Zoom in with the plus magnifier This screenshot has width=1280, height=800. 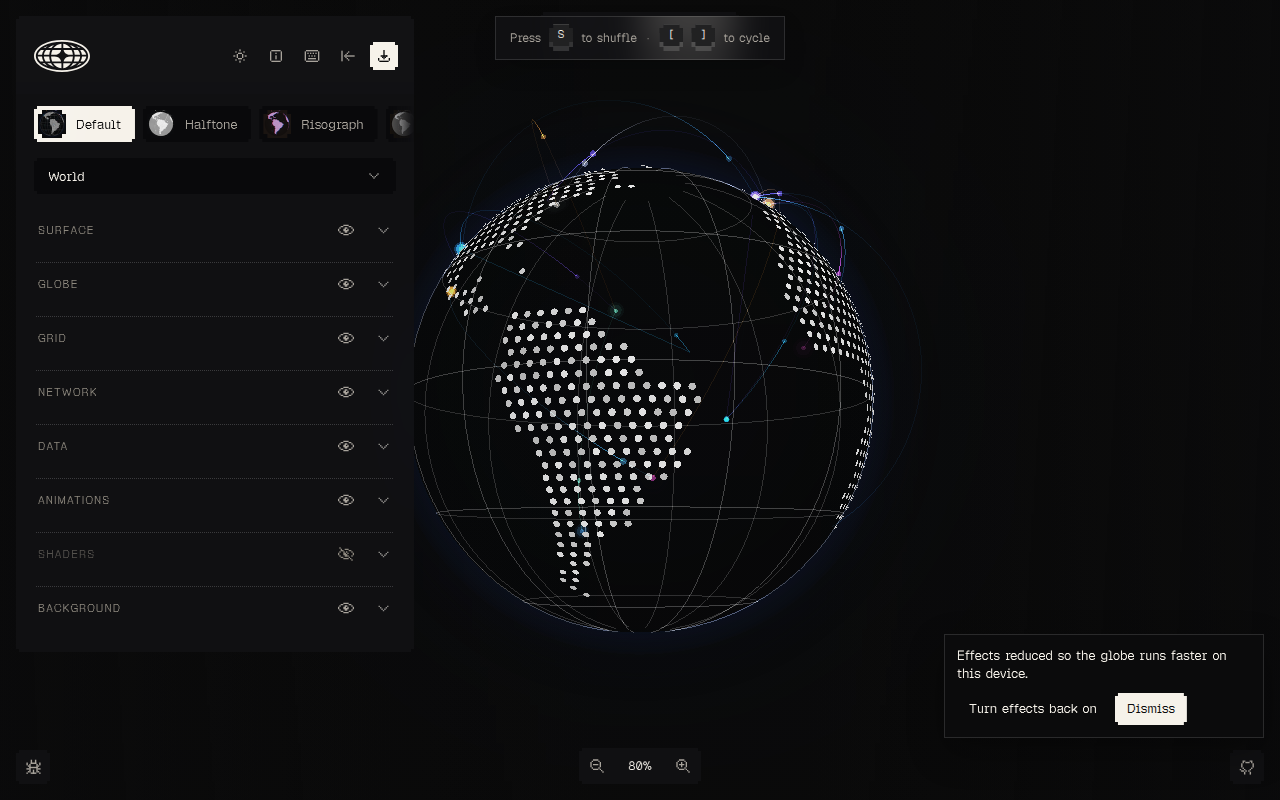click(683, 766)
